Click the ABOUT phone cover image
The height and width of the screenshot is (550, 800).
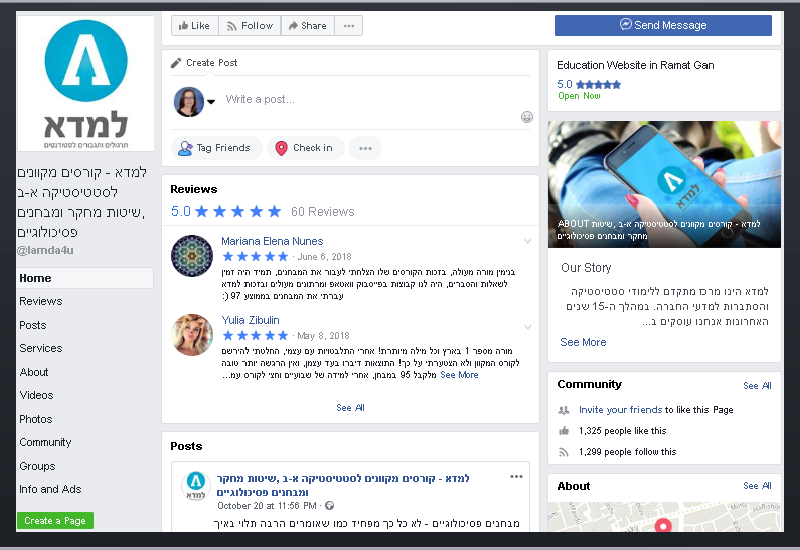click(664, 184)
